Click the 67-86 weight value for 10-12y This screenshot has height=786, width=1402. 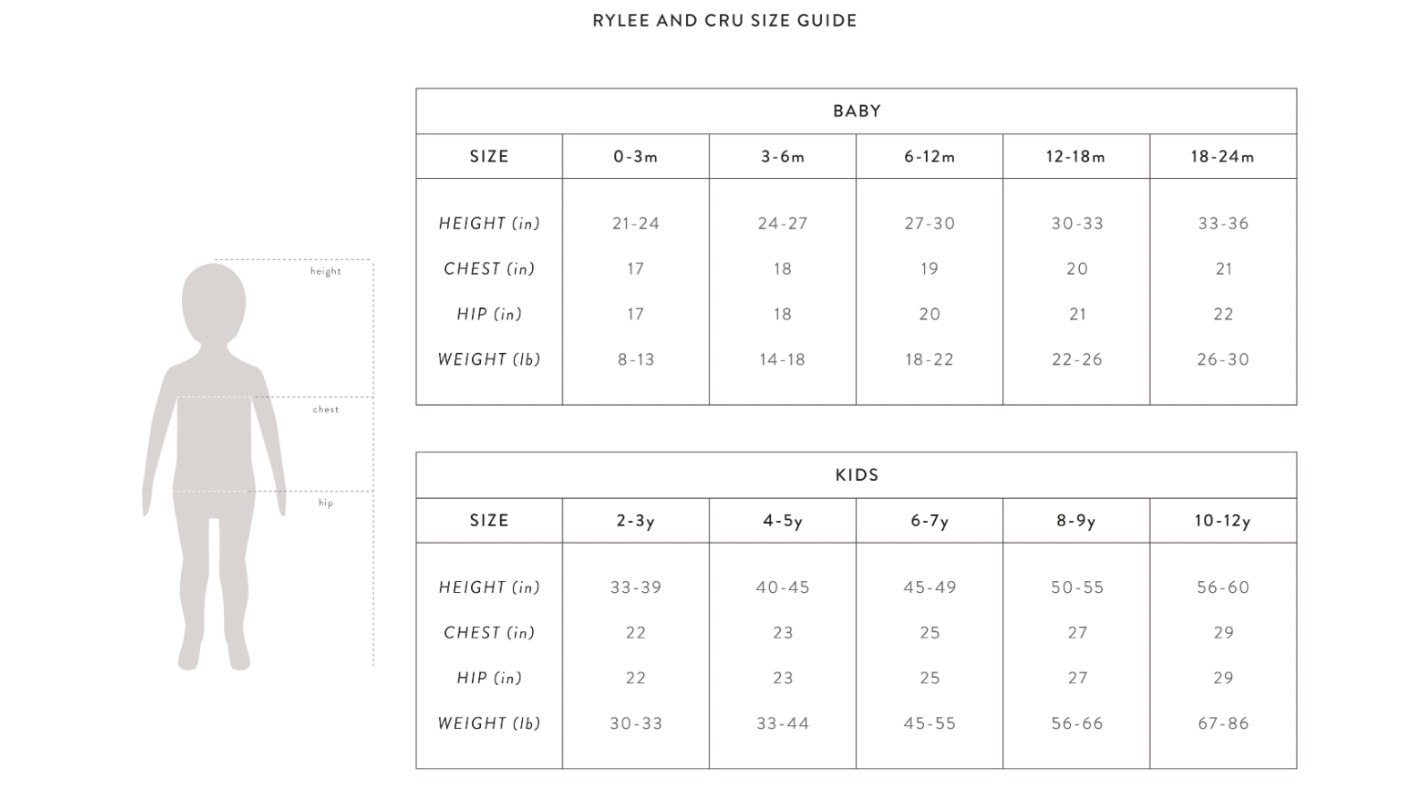click(x=1222, y=723)
